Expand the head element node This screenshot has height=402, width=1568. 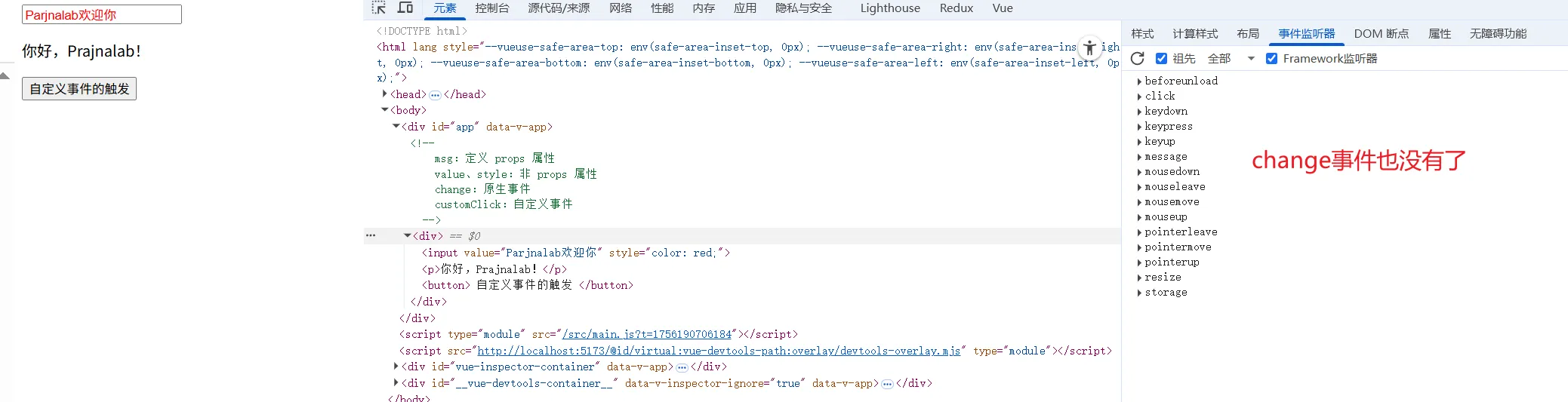[385, 94]
